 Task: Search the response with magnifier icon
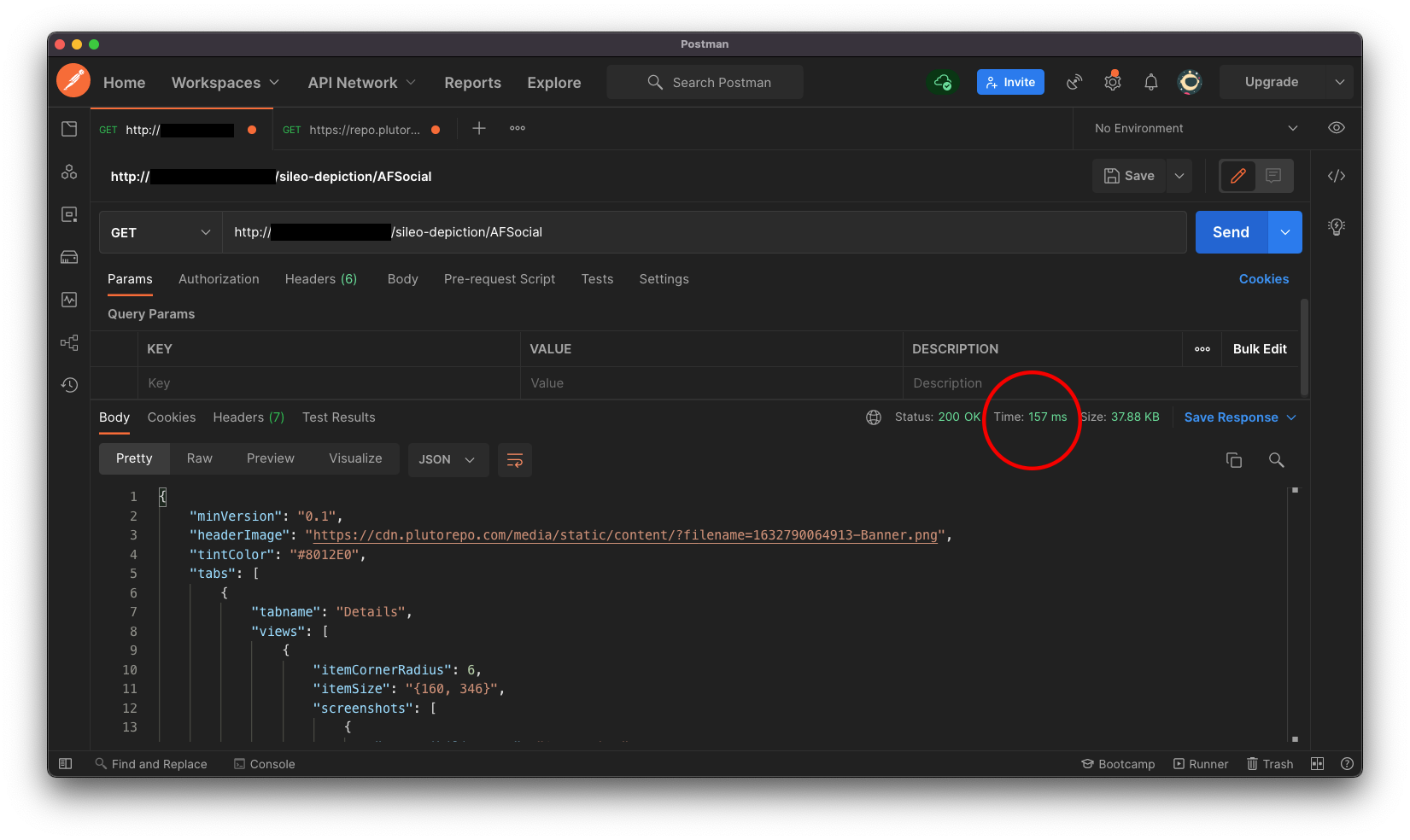(1277, 460)
